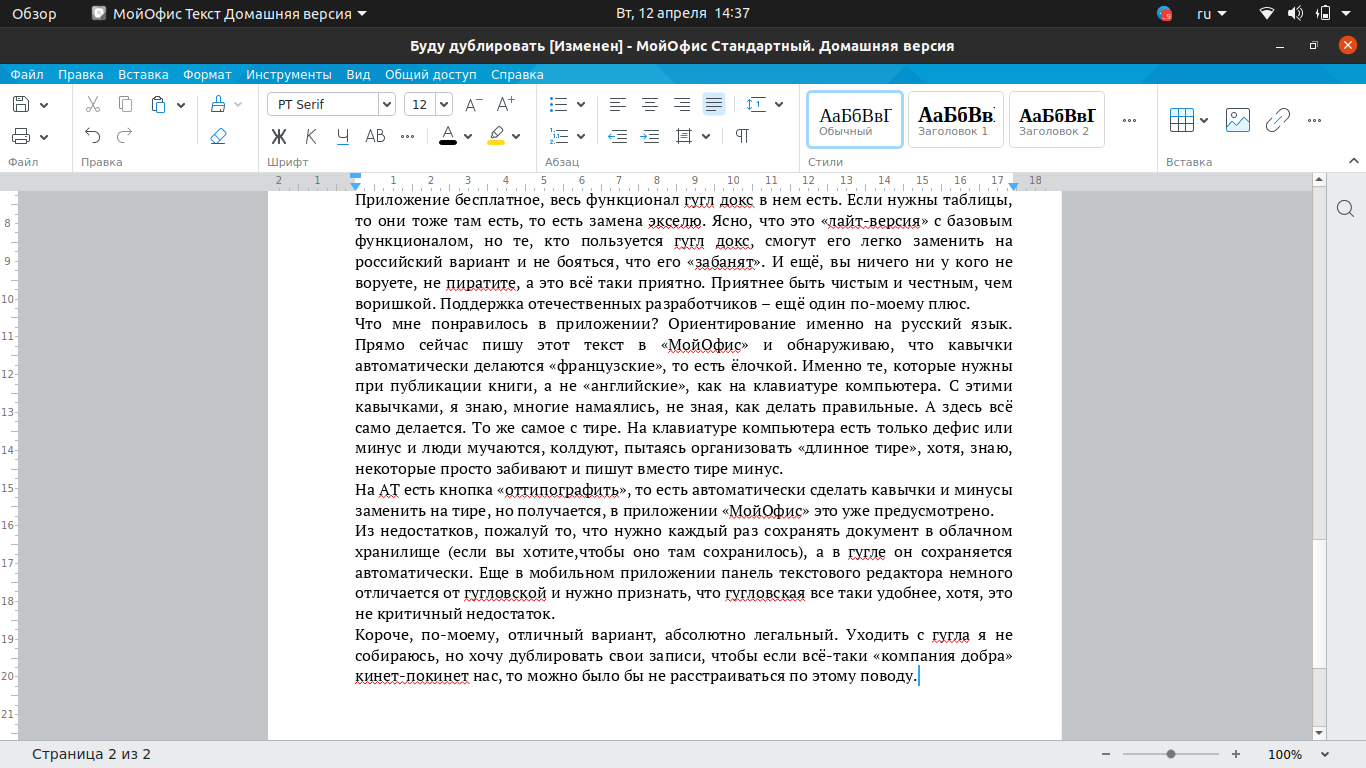
Task: Apply the Заголовок 1 style
Action: [956, 120]
